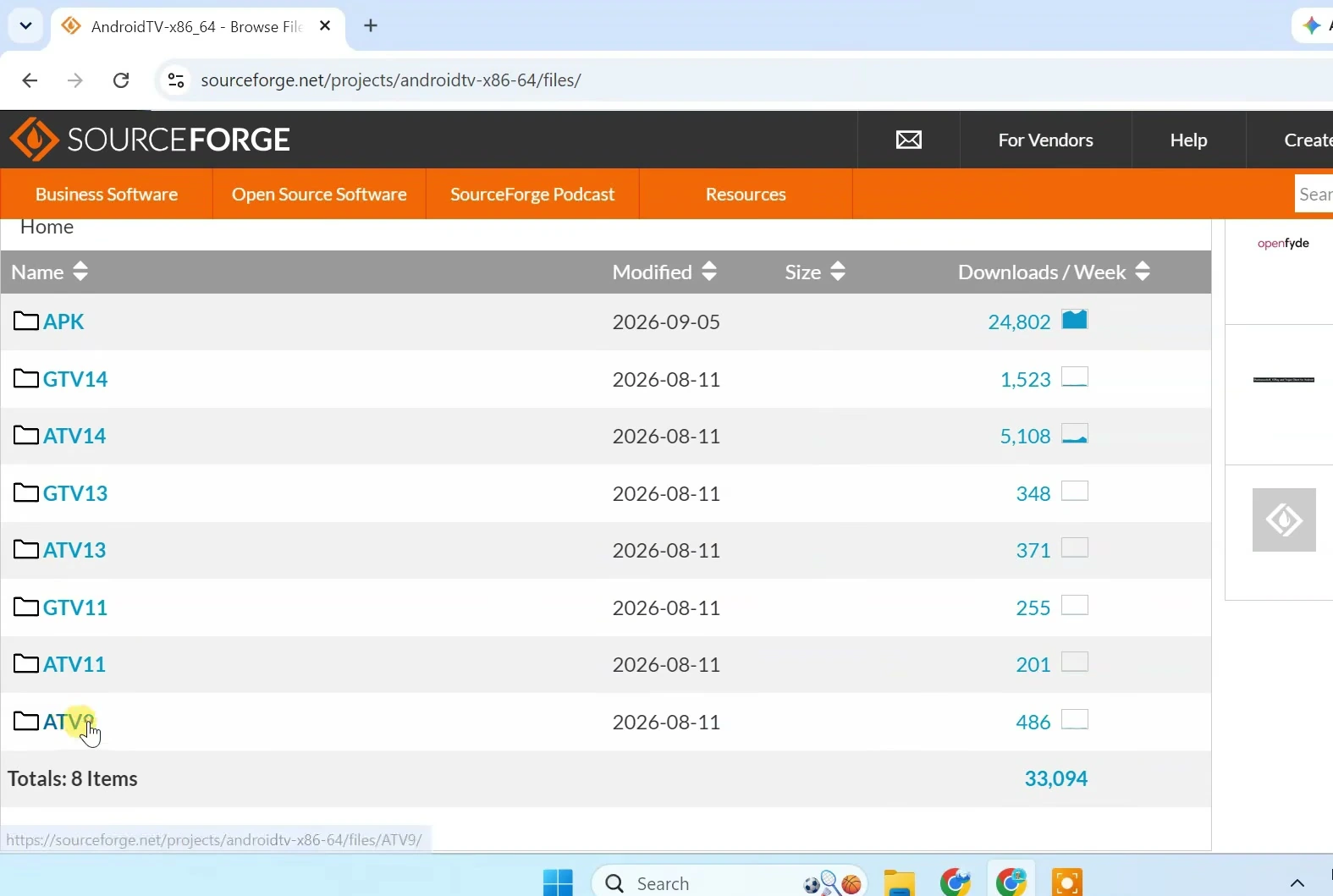
Task: Open the APK folder link
Action: tap(63, 322)
